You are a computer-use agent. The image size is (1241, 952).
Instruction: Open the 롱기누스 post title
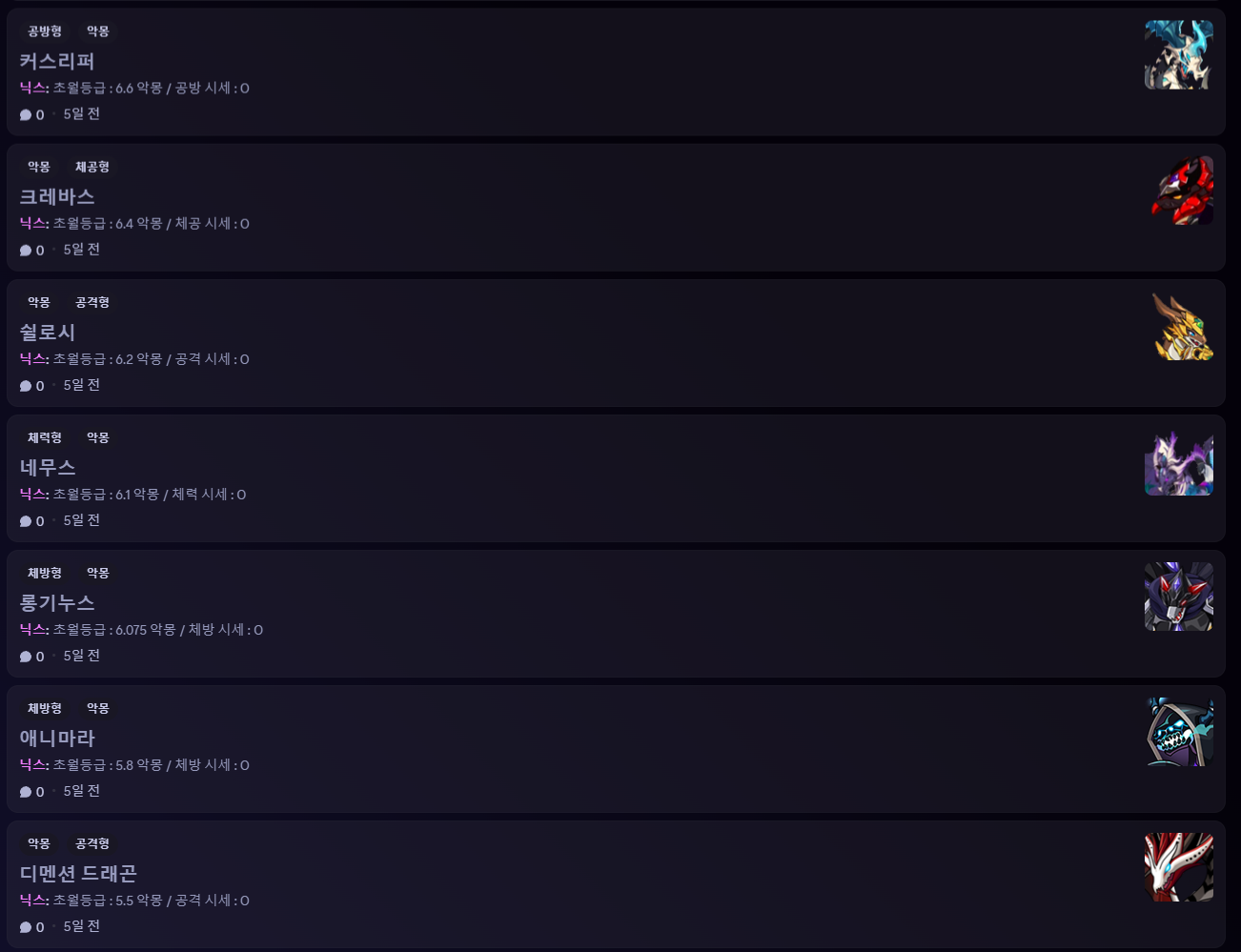(57, 603)
